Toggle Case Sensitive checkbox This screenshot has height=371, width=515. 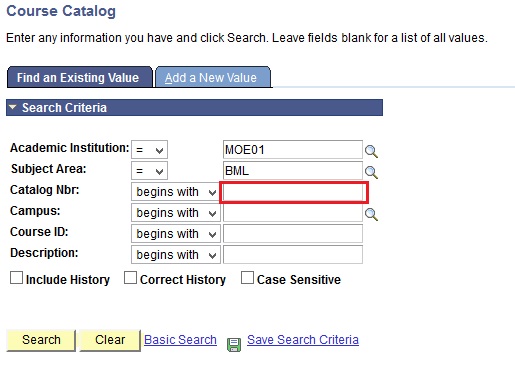pos(247,278)
